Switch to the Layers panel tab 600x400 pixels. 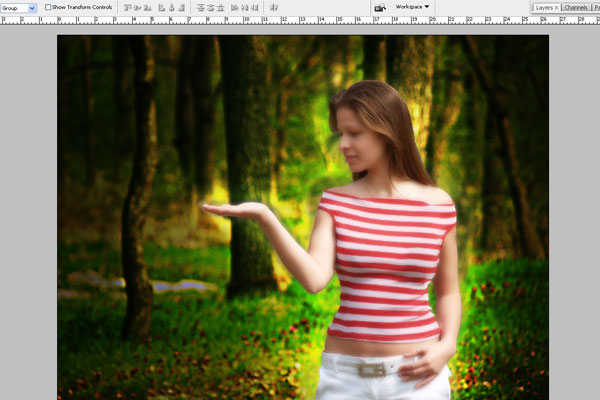[x=542, y=7]
